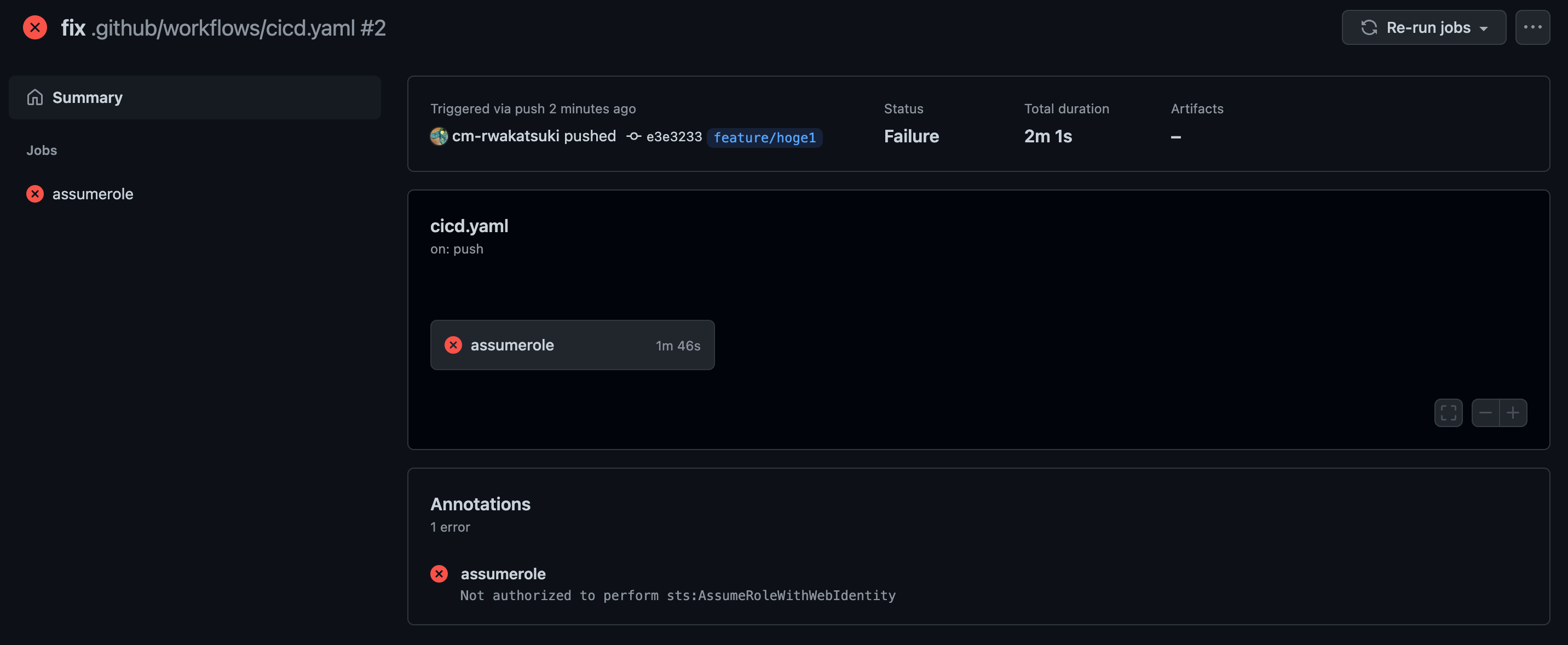Click the red failure icon beside workflow title

coord(35,27)
